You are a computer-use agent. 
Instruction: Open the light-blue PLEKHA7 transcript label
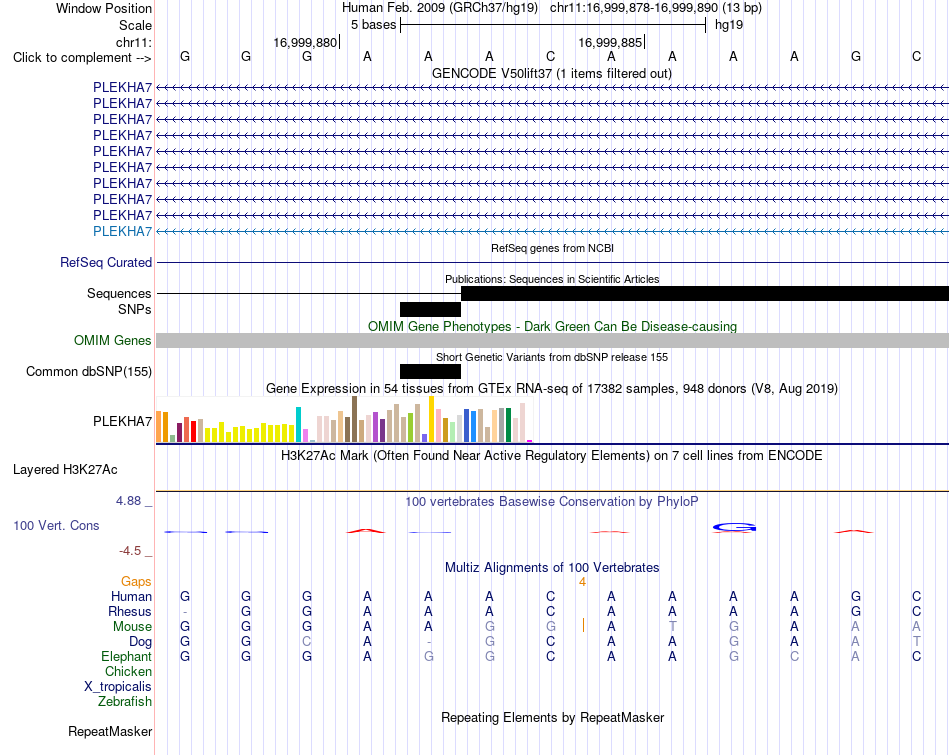pos(122,231)
